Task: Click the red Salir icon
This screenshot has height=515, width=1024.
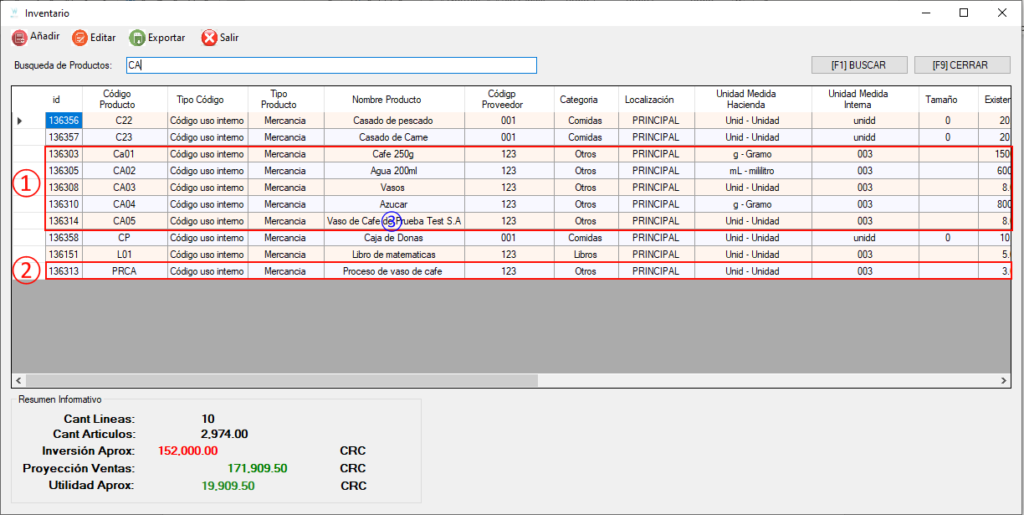Action: (209, 38)
